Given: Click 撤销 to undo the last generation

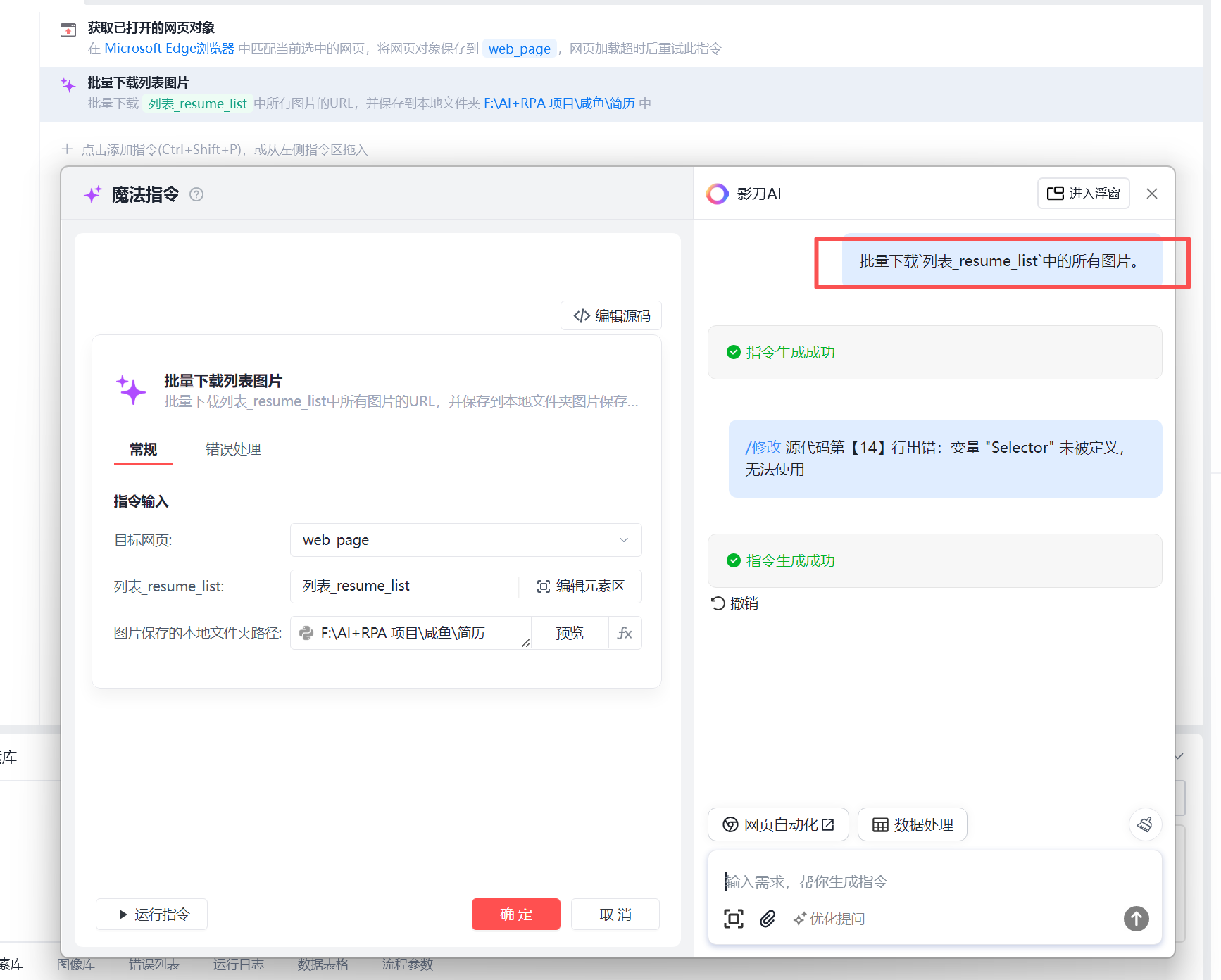Looking at the screenshot, I should pos(735,603).
